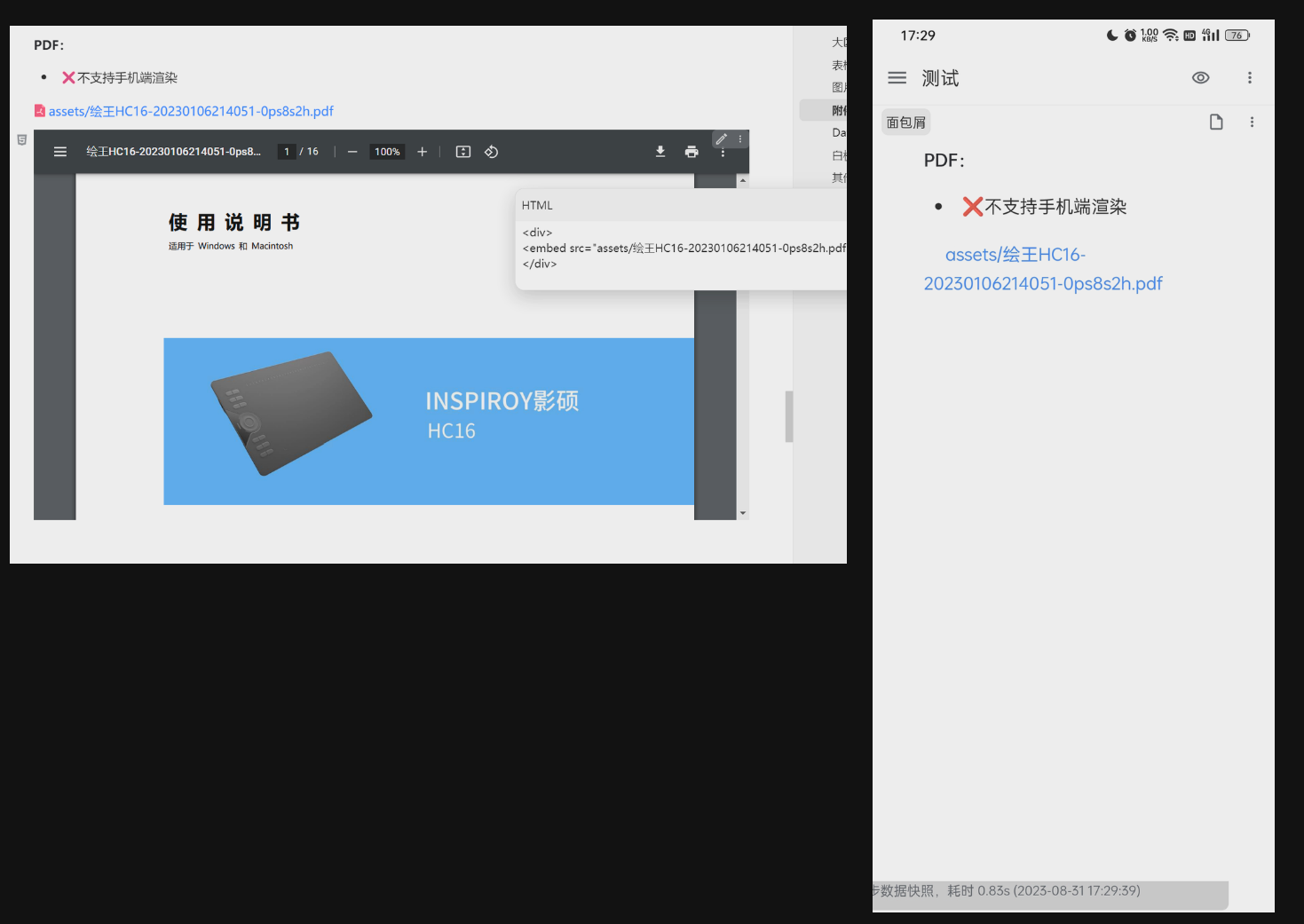Tap the mobile do-not-disturb moon icon
This screenshot has width=1304, height=924.
tap(1112, 36)
